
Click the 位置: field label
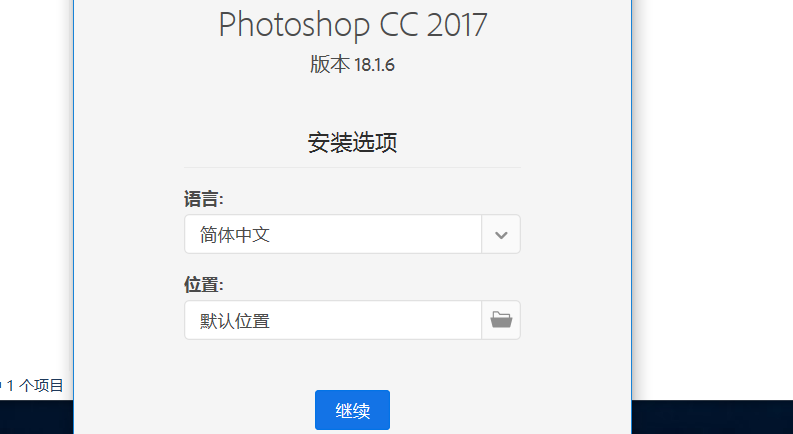click(x=203, y=285)
